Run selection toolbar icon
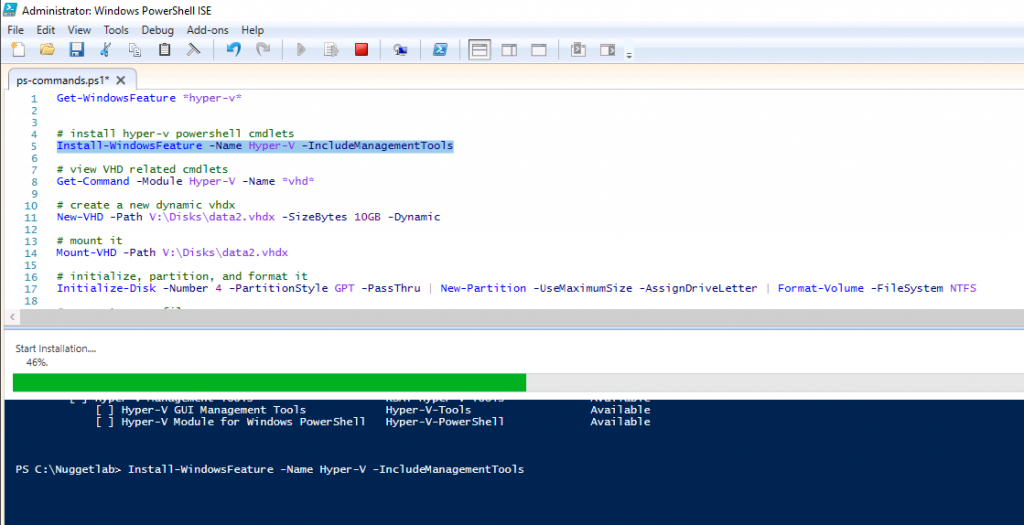 point(331,50)
